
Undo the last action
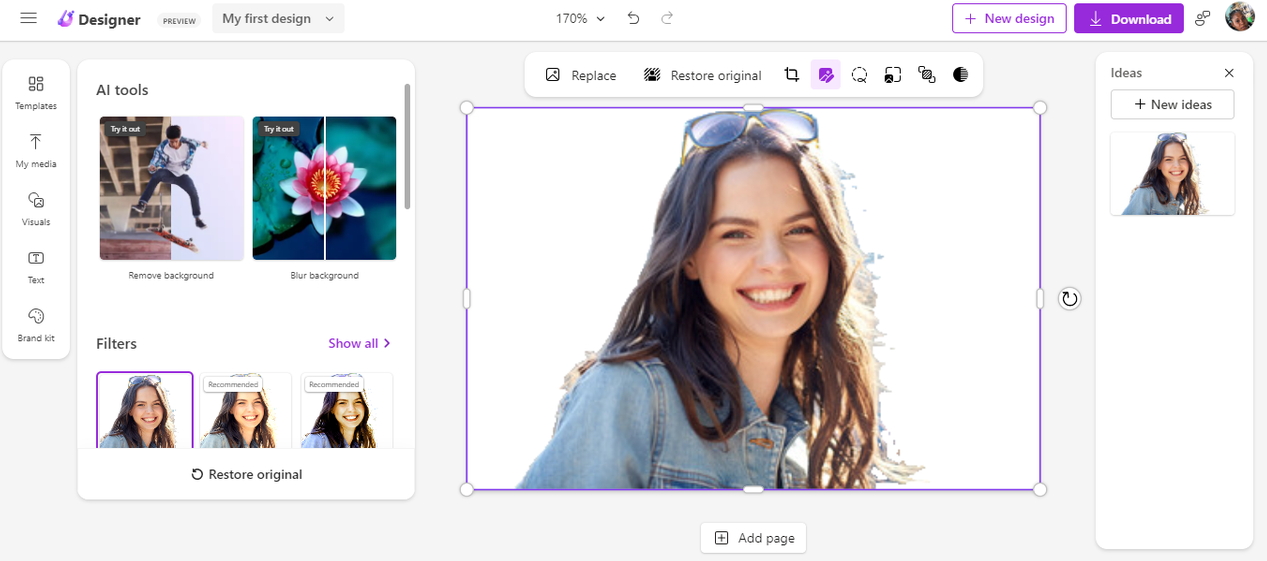633,18
